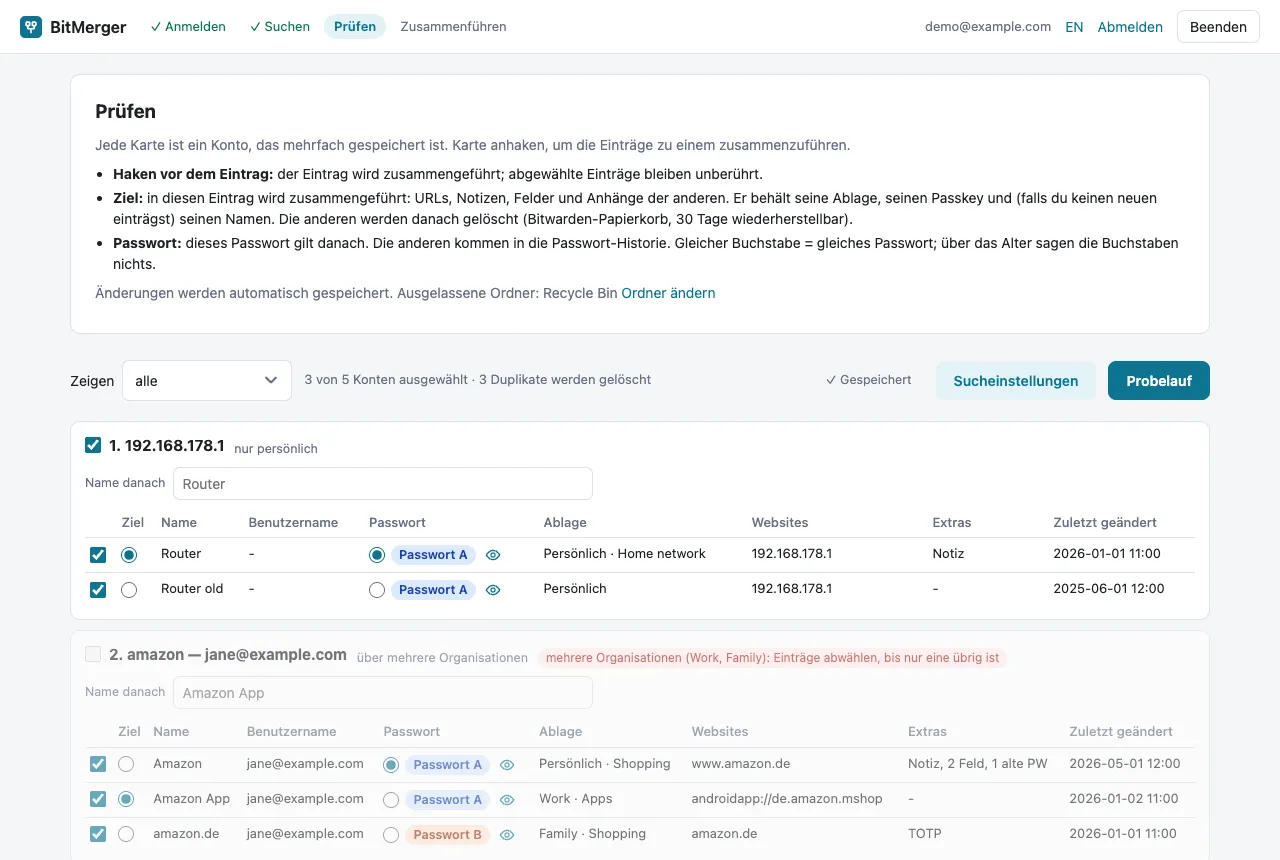Go to the Anmelden step

[x=188, y=27]
